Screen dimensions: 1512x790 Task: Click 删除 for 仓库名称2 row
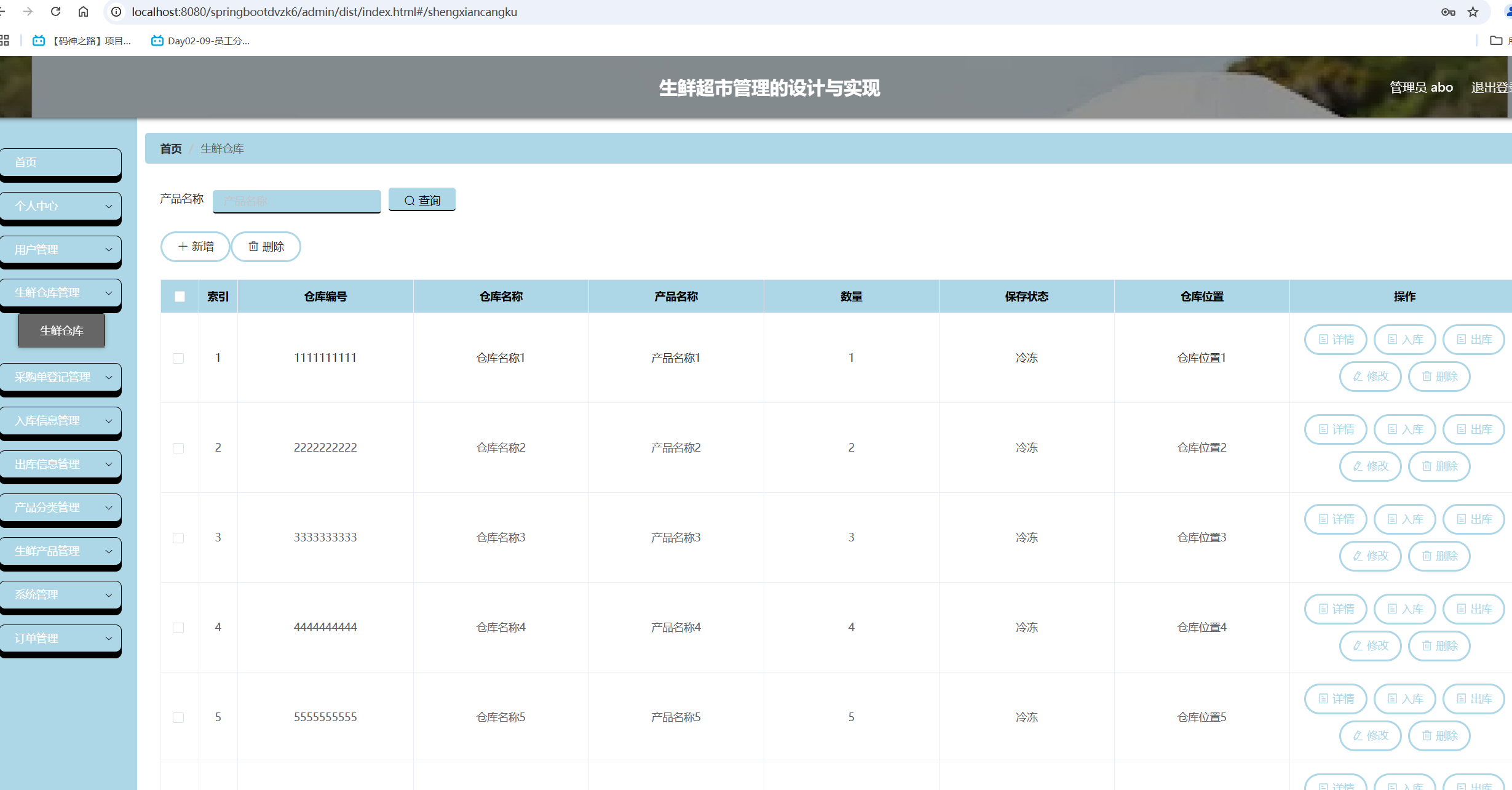click(1439, 466)
